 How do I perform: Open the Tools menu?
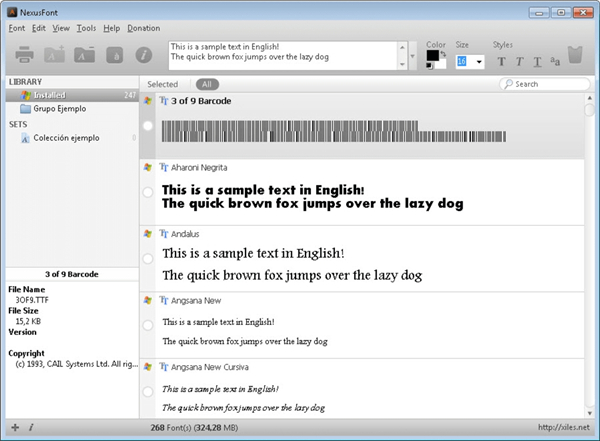pos(86,29)
